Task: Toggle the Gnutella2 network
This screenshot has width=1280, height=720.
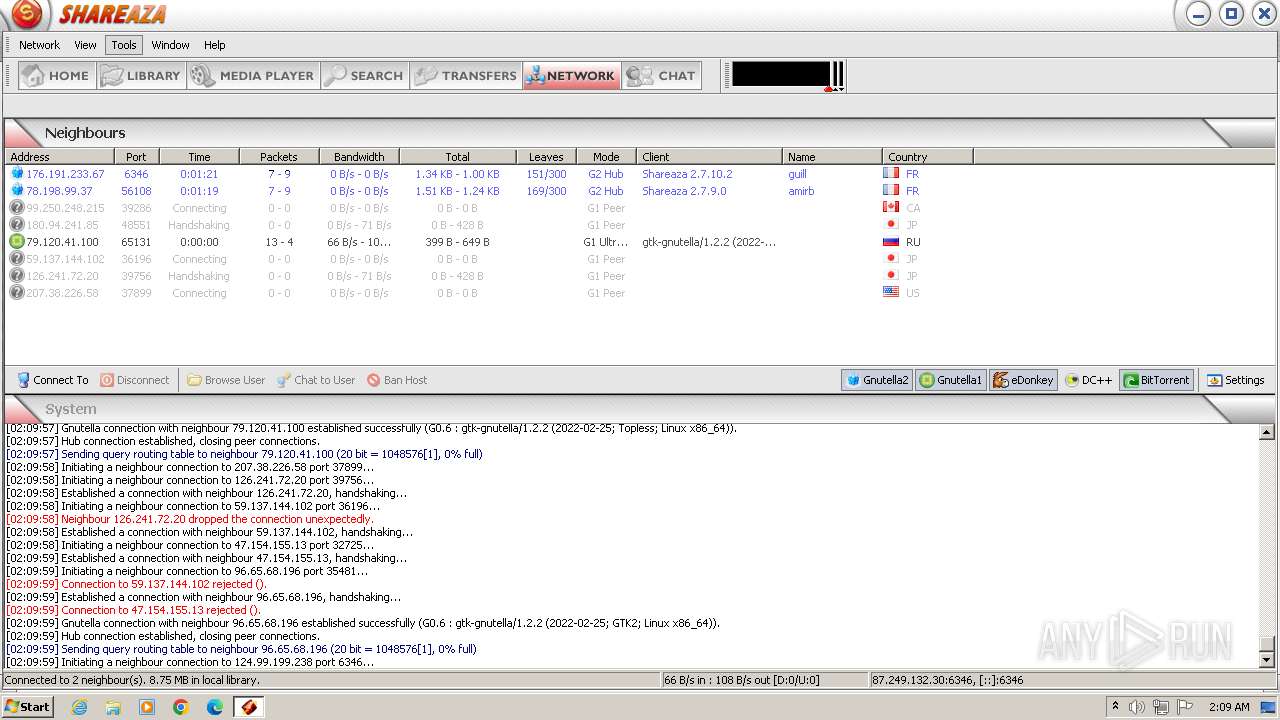Action: tap(877, 380)
